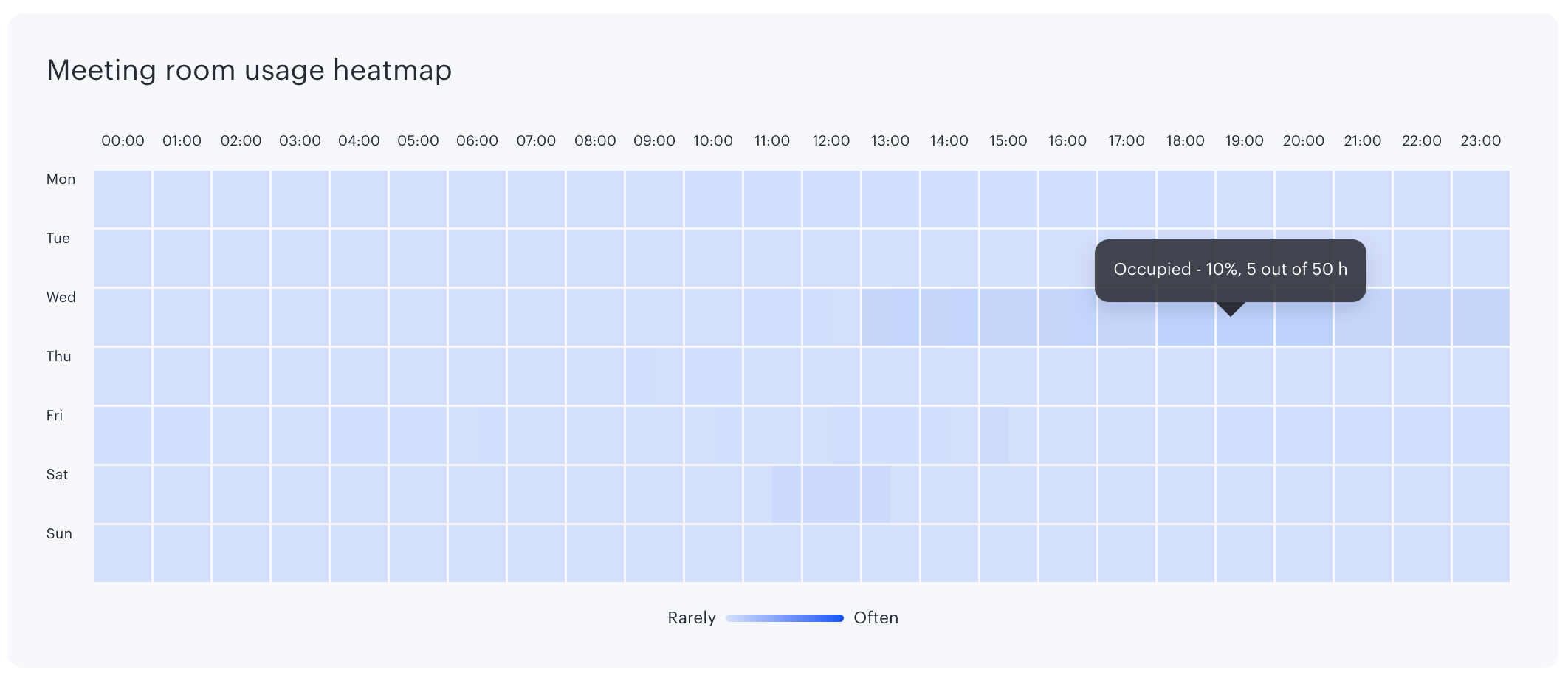
Task: Click the Rarely-to-Often gradient legend bar
Action: tap(785, 618)
